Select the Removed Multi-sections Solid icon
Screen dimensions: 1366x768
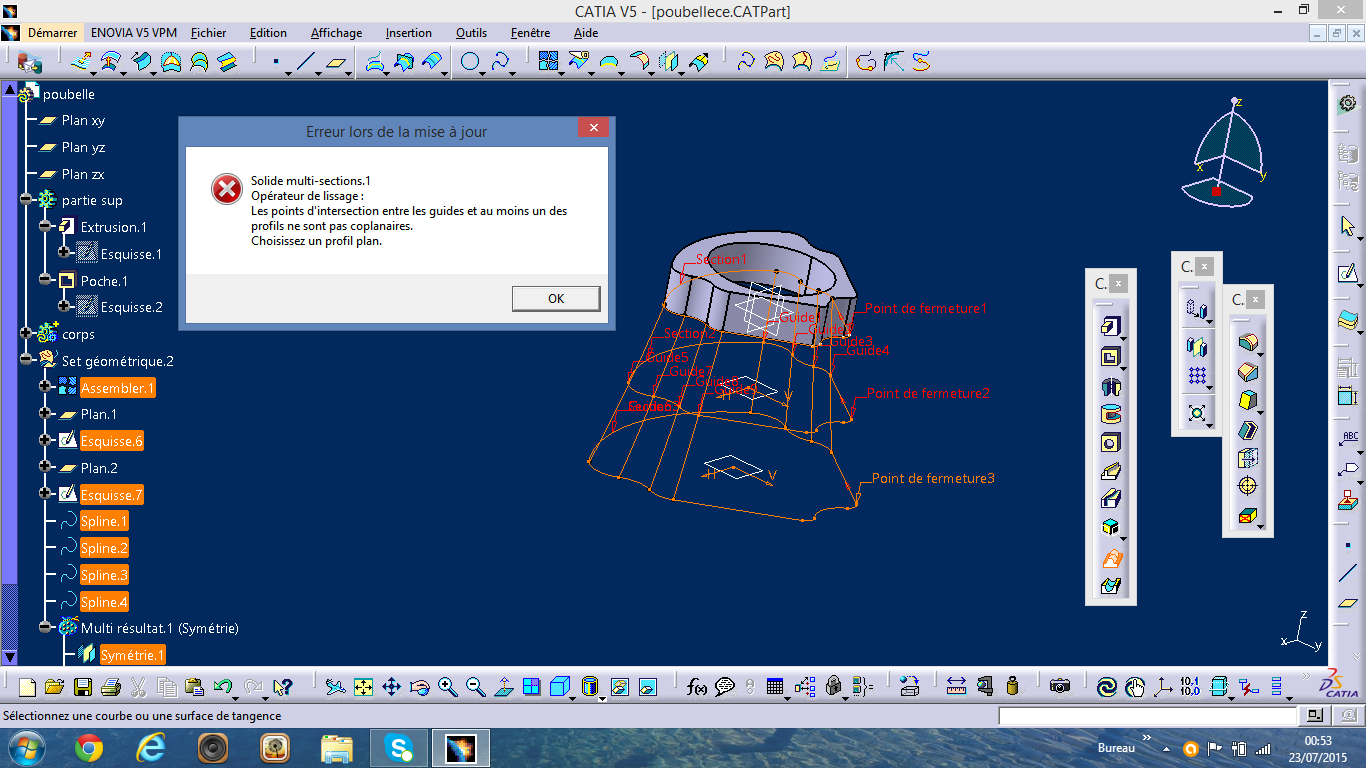point(1109,586)
